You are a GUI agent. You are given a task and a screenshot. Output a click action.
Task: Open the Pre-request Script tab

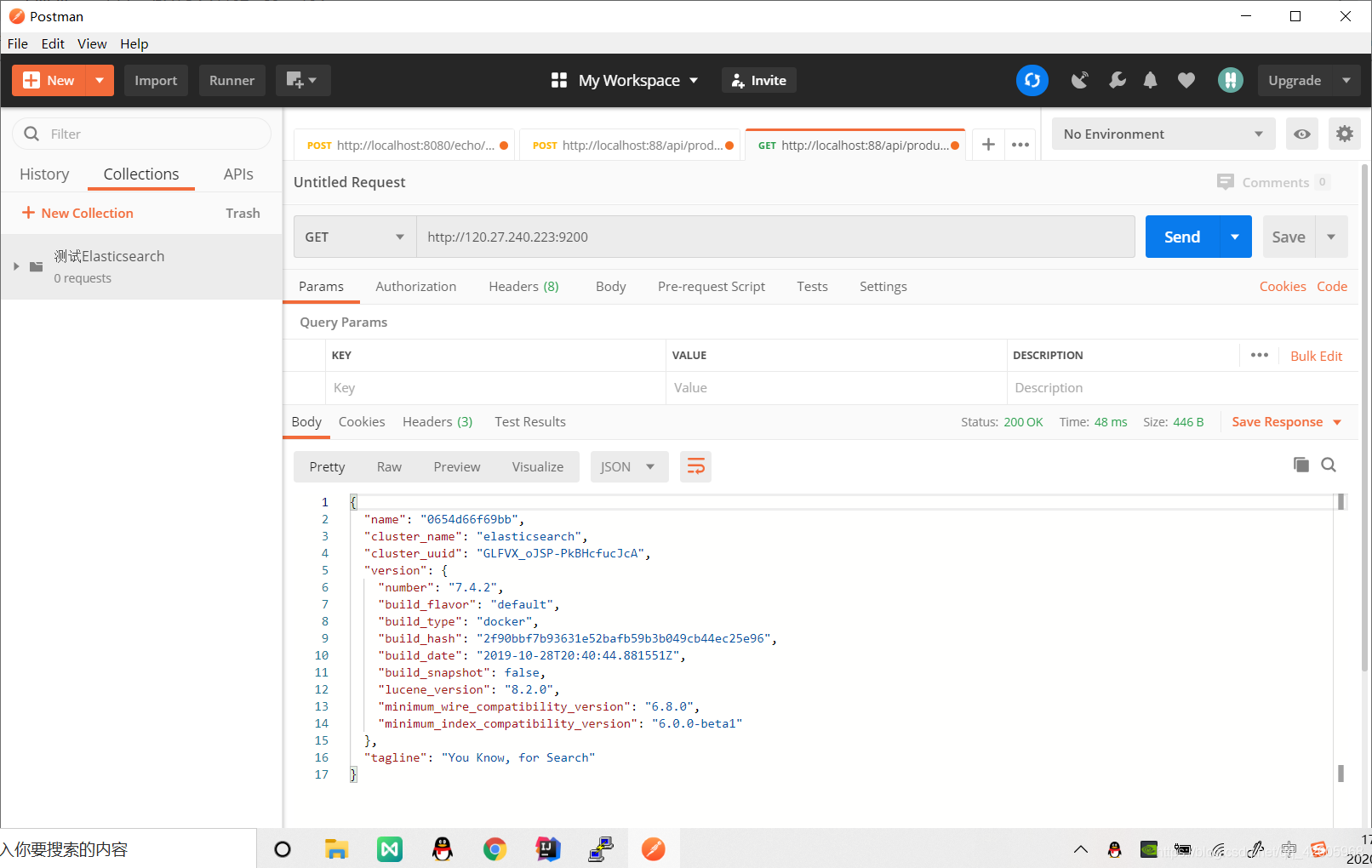point(712,286)
